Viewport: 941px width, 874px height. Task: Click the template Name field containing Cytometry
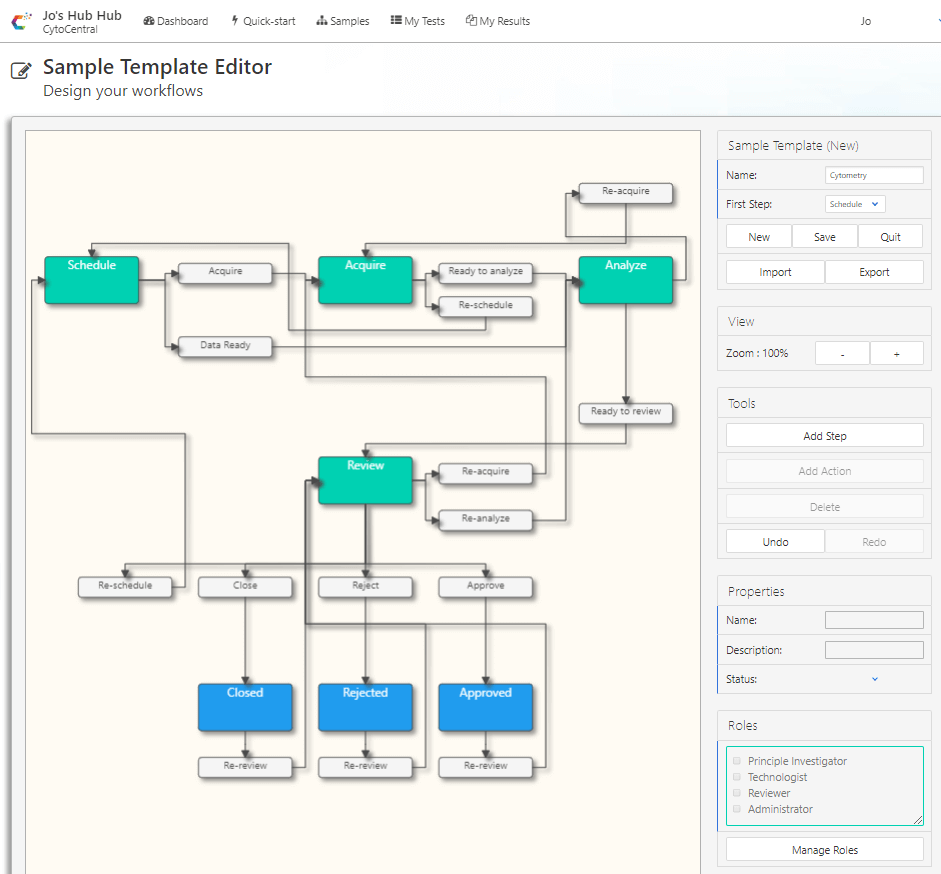click(x=874, y=175)
